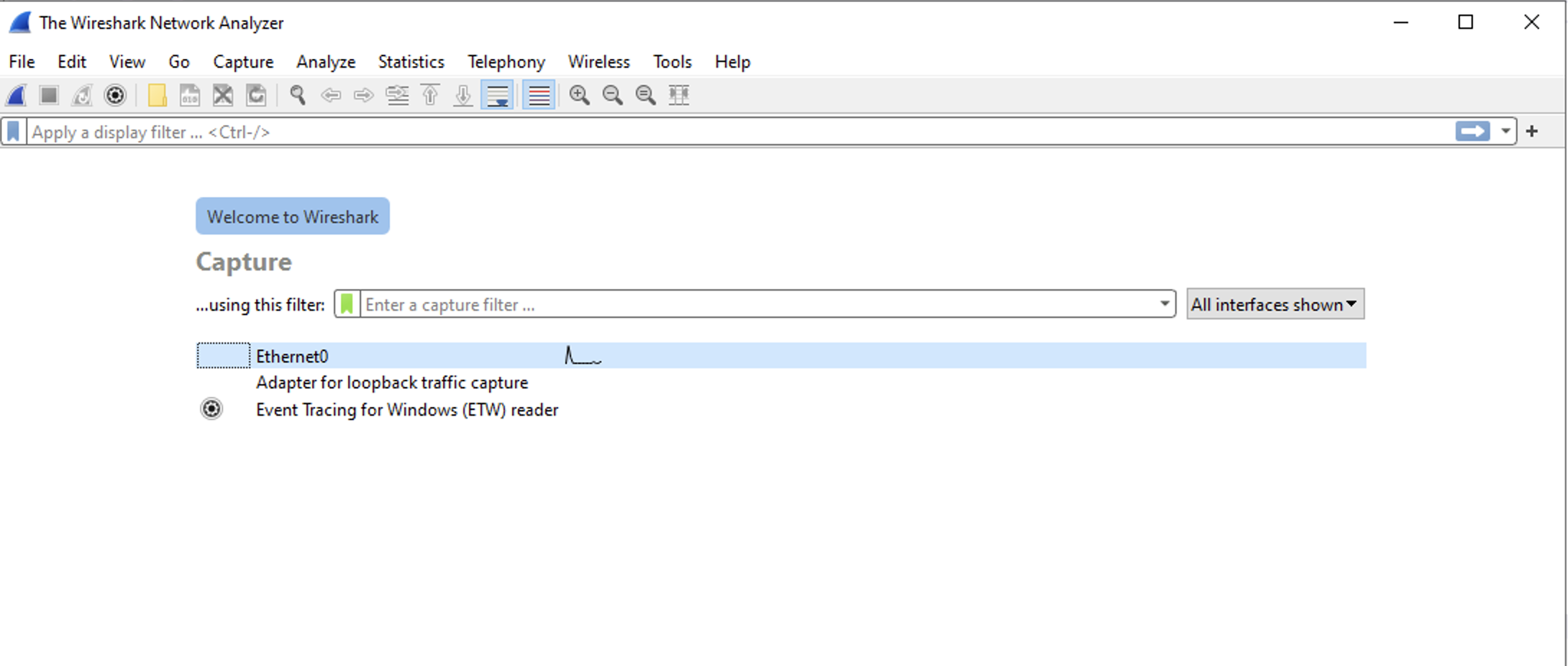Select the Ethernet0 interface
The height and width of the screenshot is (666, 1568).
tap(781, 356)
